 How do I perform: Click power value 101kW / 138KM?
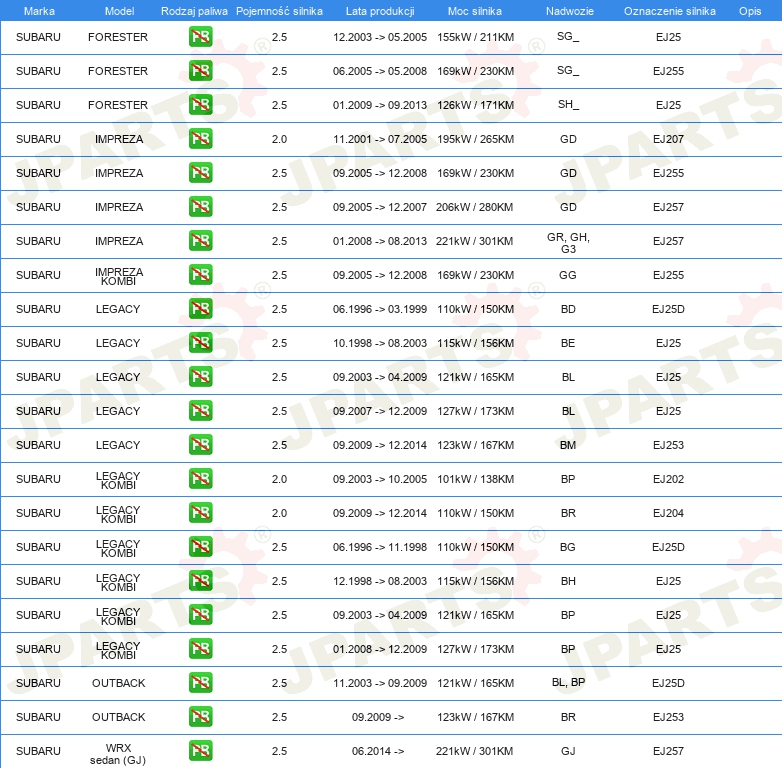[x=475, y=479]
